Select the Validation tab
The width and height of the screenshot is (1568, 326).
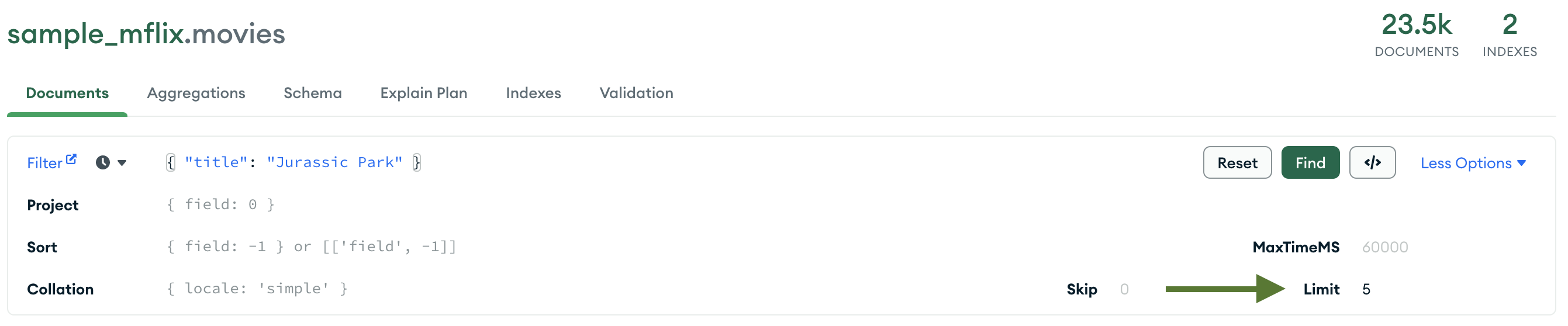[x=636, y=93]
